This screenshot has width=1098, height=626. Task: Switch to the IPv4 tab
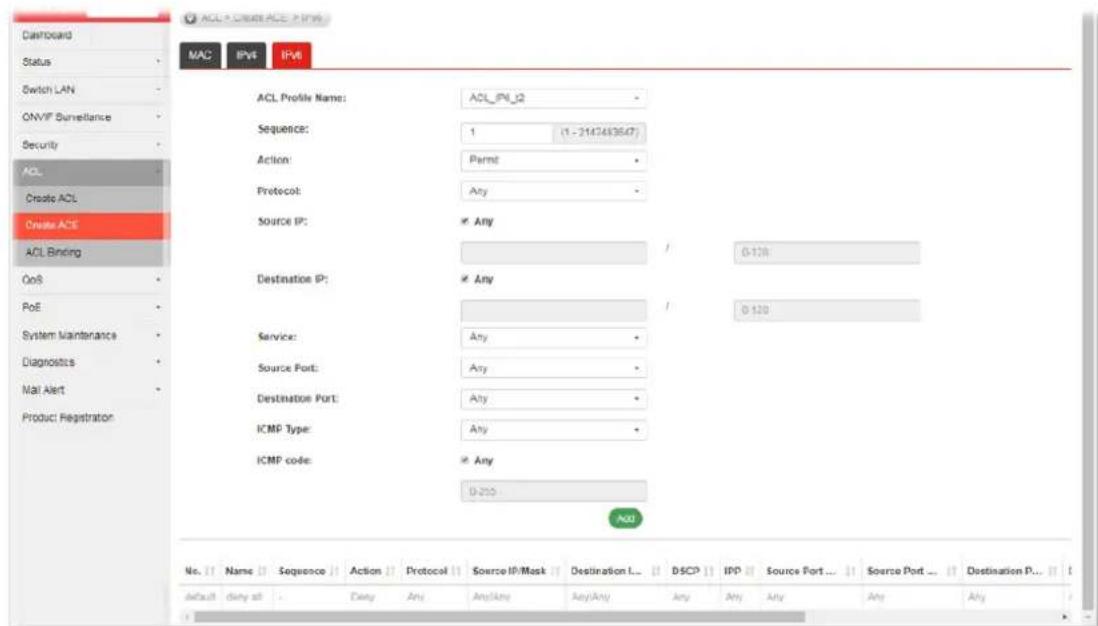tap(246, 55)
